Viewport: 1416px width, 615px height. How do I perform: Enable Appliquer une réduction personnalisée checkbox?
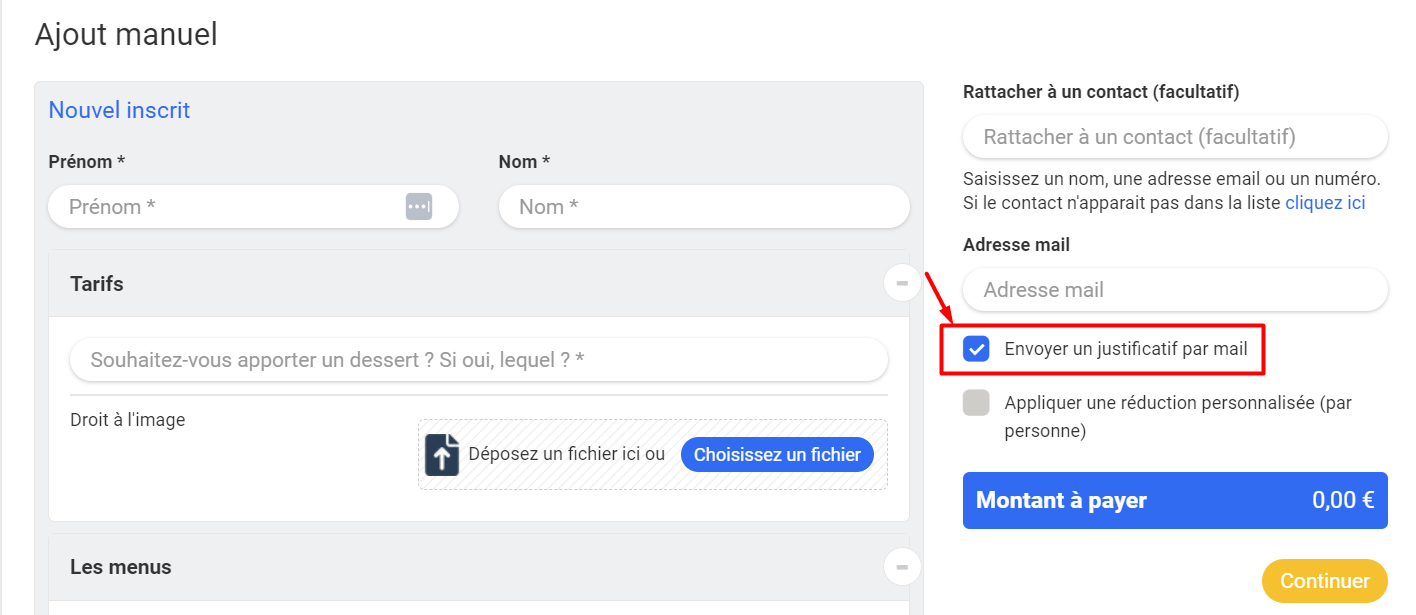pyautogui.click(x=976, y=403)
